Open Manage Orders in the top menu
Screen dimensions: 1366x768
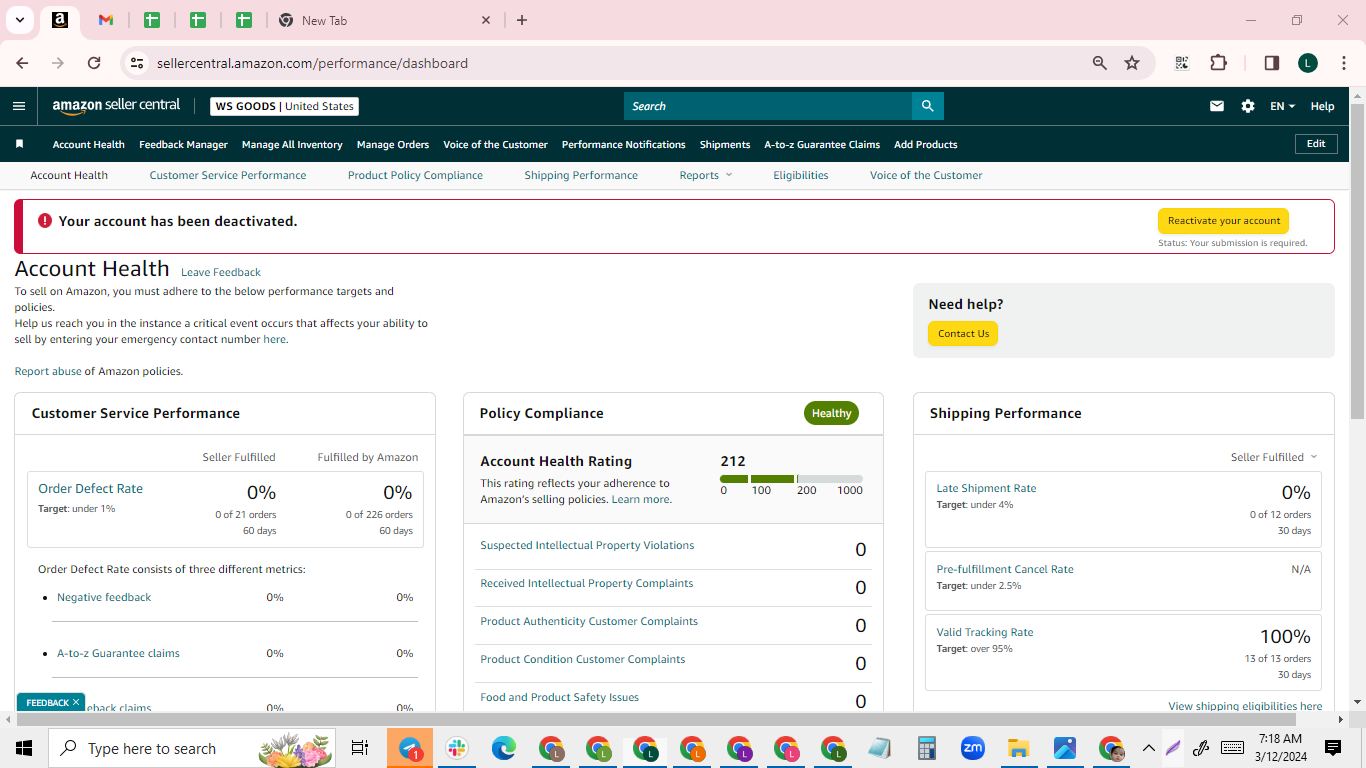(x=393, y=144)
